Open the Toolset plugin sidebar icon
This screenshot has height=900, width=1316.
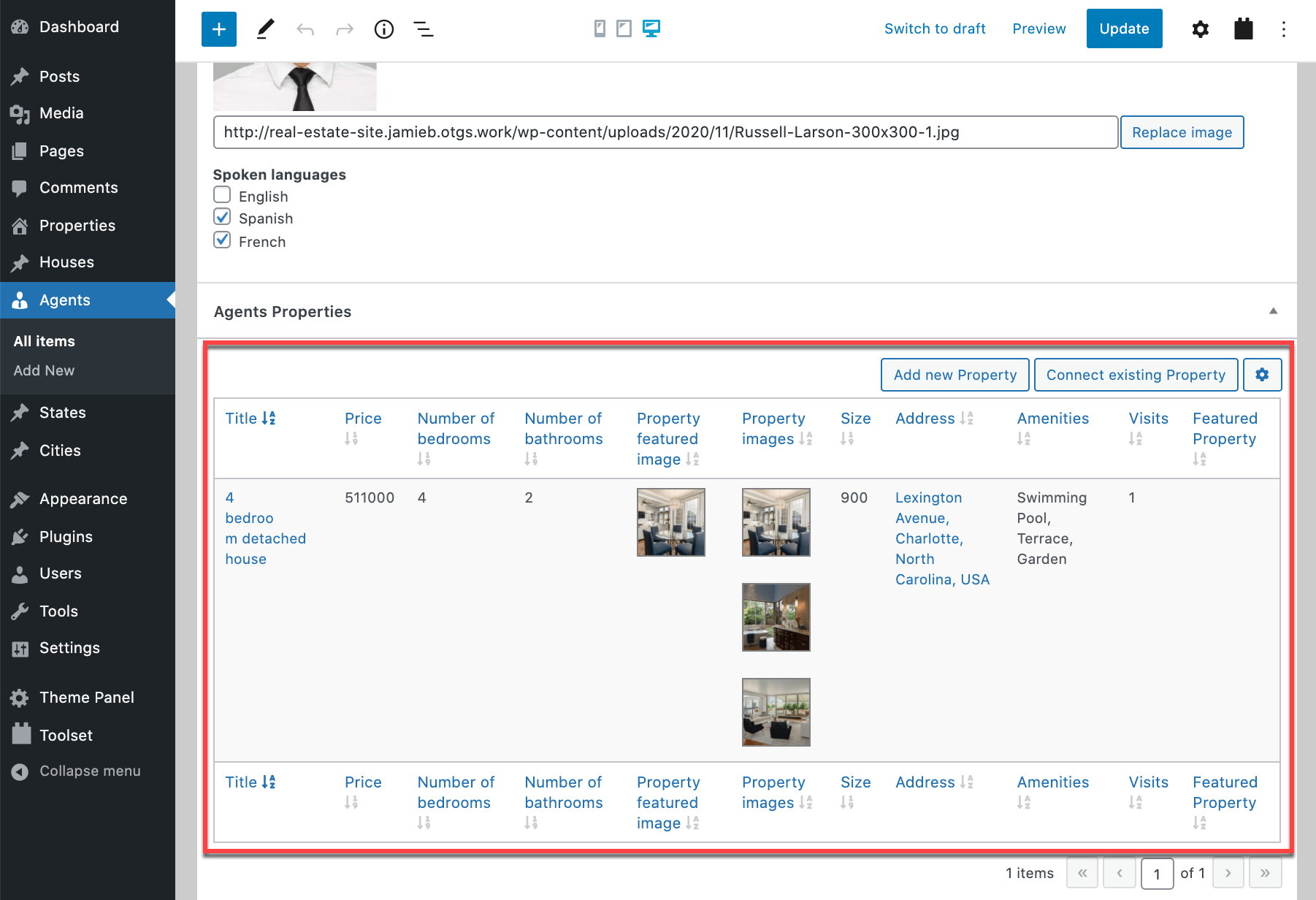point(1244,29)
